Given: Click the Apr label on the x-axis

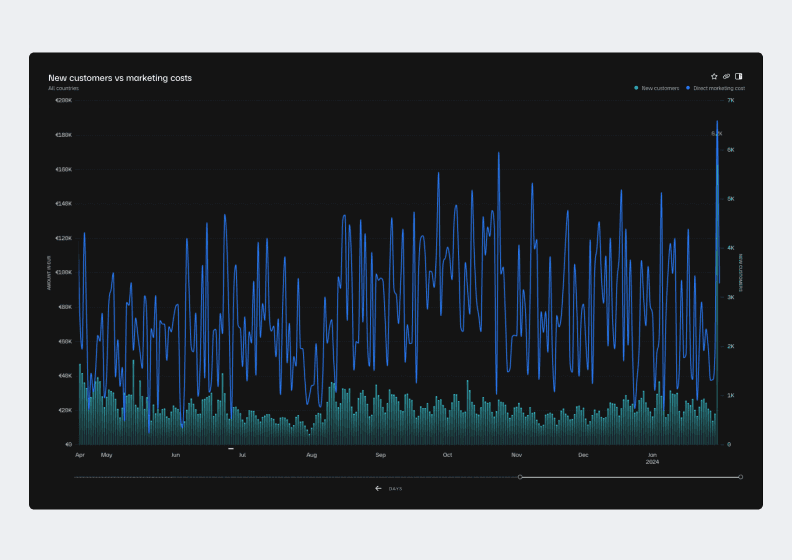Looking at the screenshot, I should point(80,455).
